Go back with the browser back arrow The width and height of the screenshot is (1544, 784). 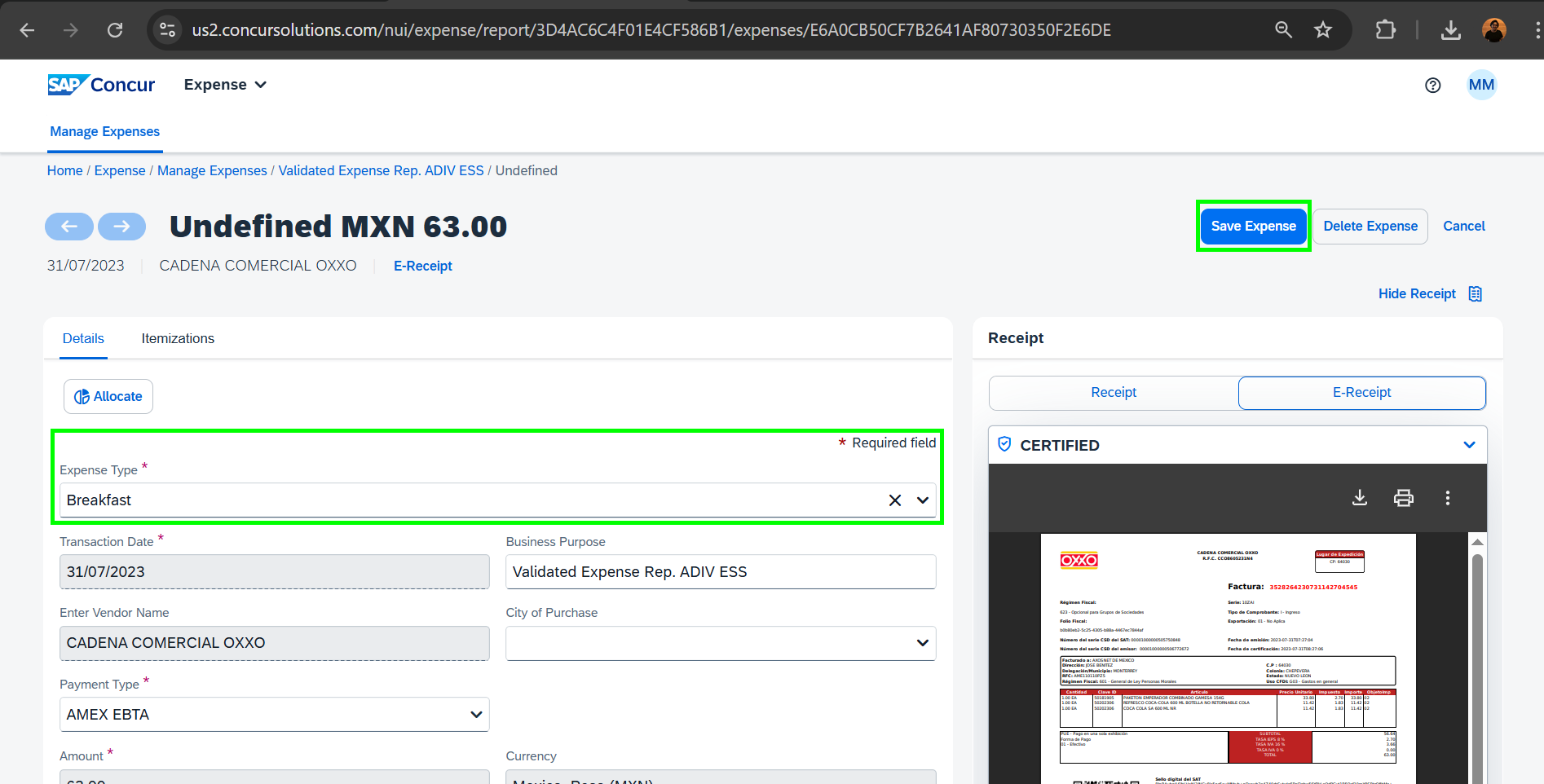coord(27,30)
